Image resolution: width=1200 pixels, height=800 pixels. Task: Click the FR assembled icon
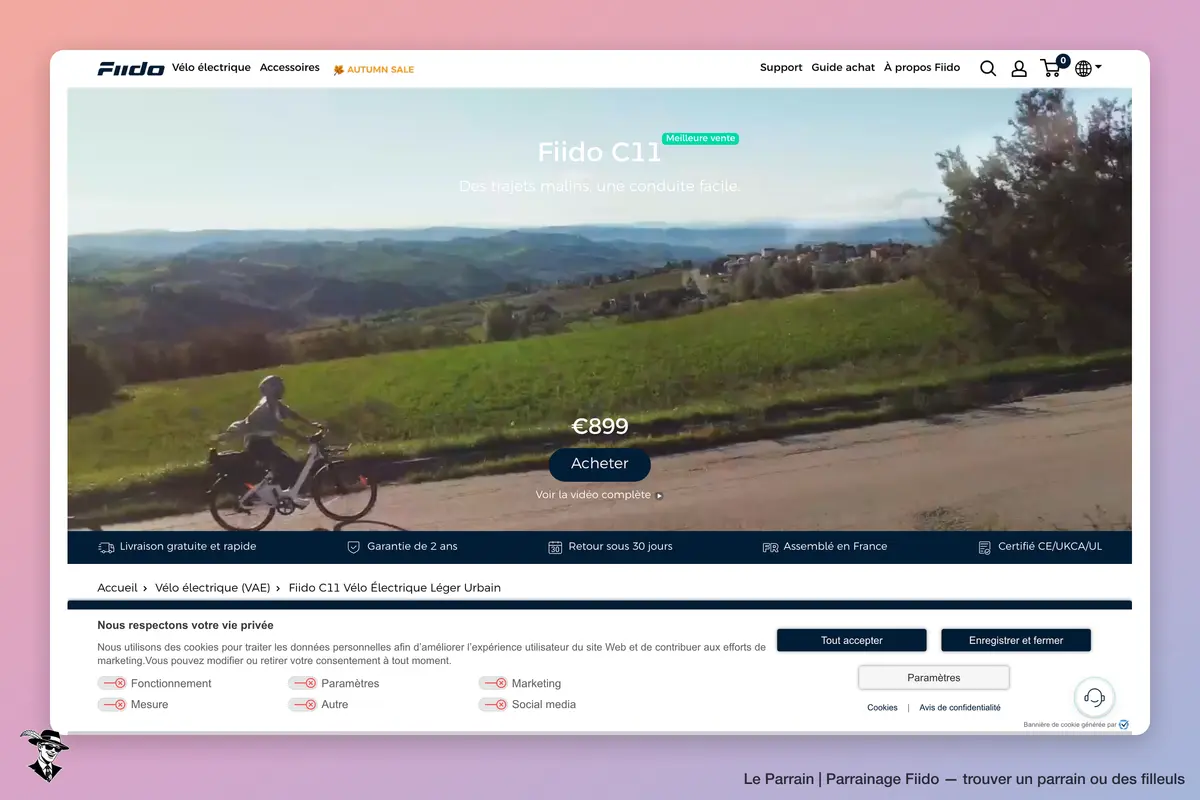[x=770, y=547]
